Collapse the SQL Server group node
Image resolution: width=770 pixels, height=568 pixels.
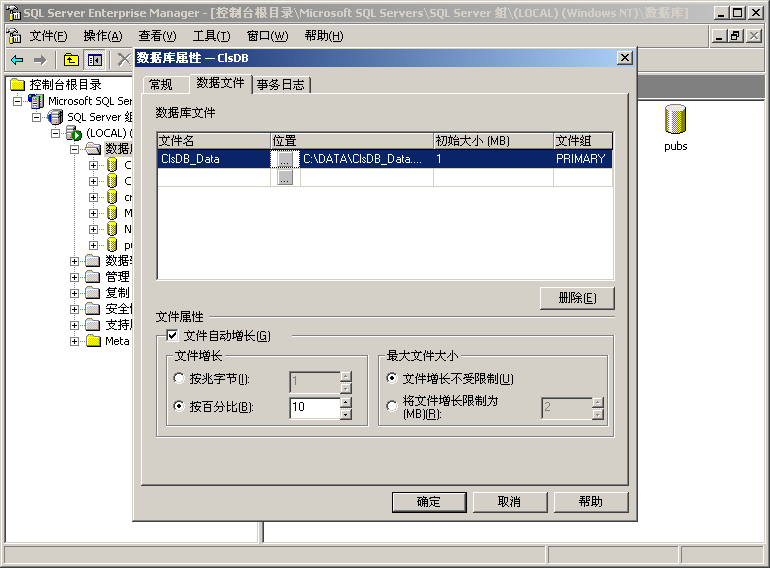pyautogui.click(x=36, y=117)
